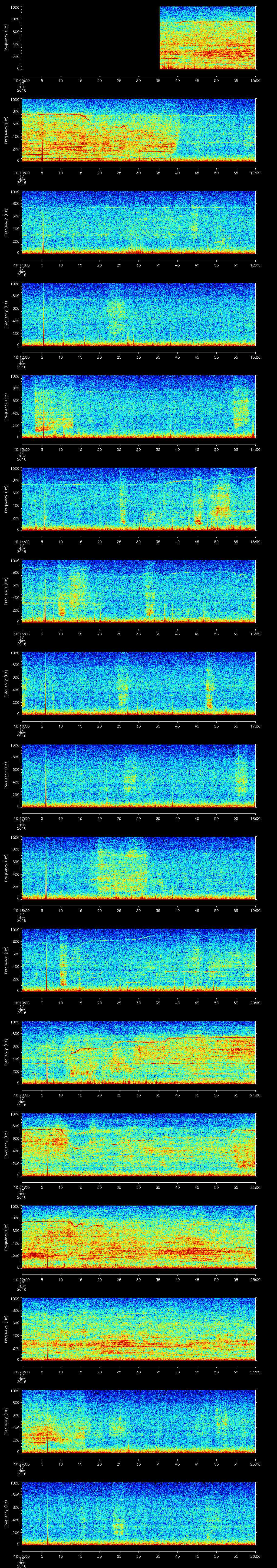
Task: Click the spectrogram panel starting at 10:15:00
Action: click(x=138, y=591)
